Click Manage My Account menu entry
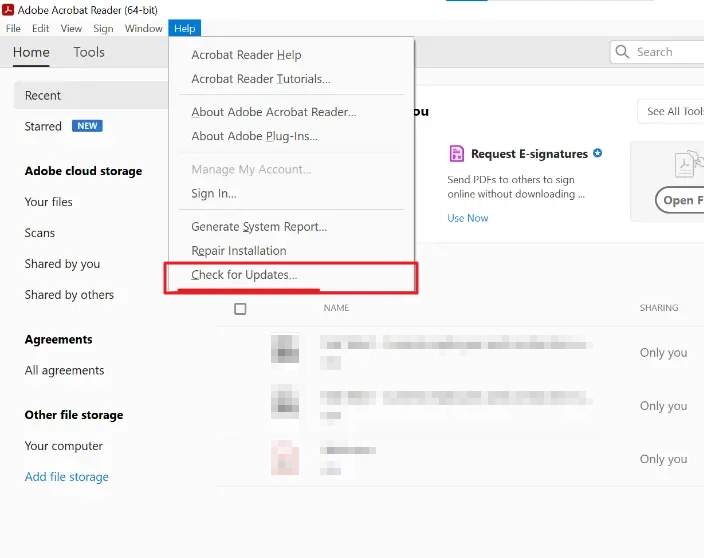The image size is (704, 558). [251, 169]
